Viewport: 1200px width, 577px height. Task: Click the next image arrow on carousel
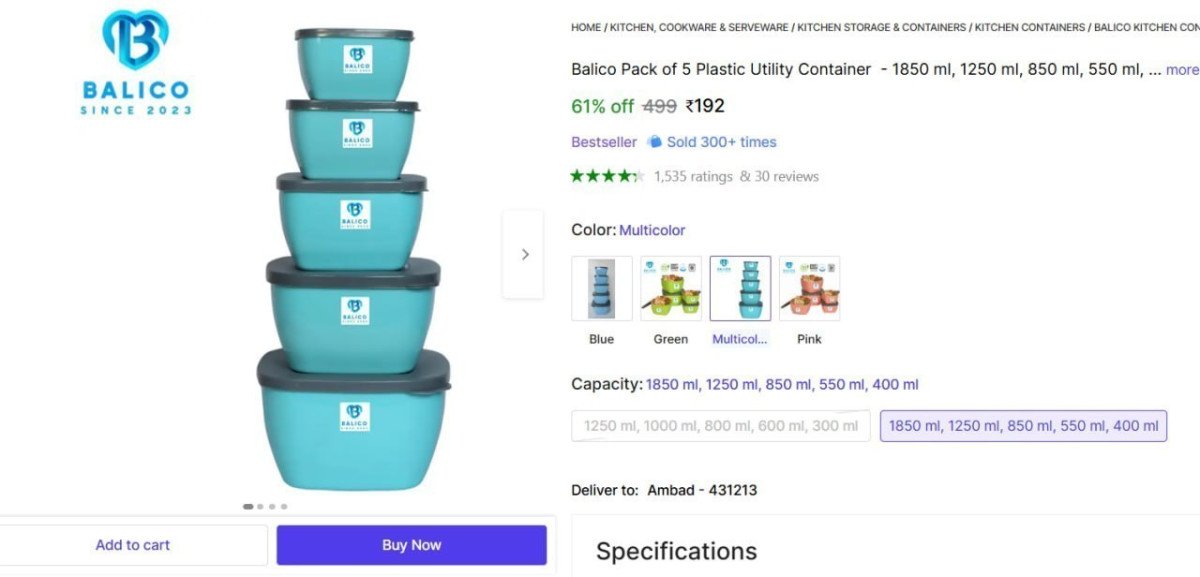point(524,254)
